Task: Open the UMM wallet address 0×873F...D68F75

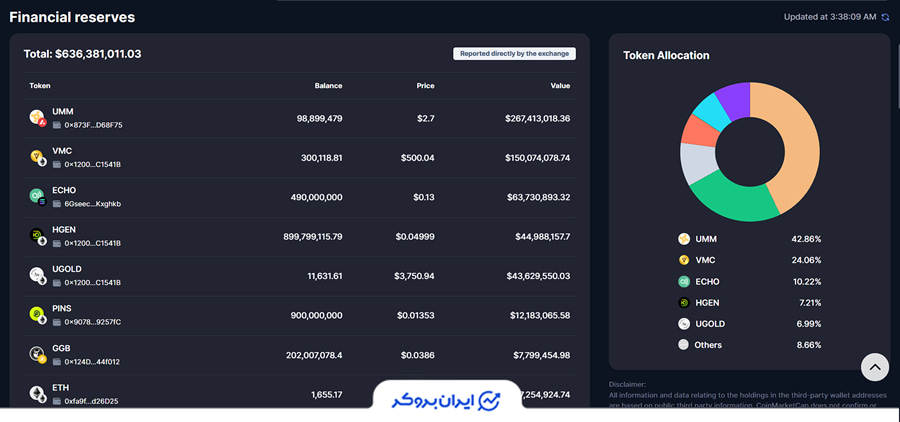Action: pyautogui.click(x=92, y=125)
